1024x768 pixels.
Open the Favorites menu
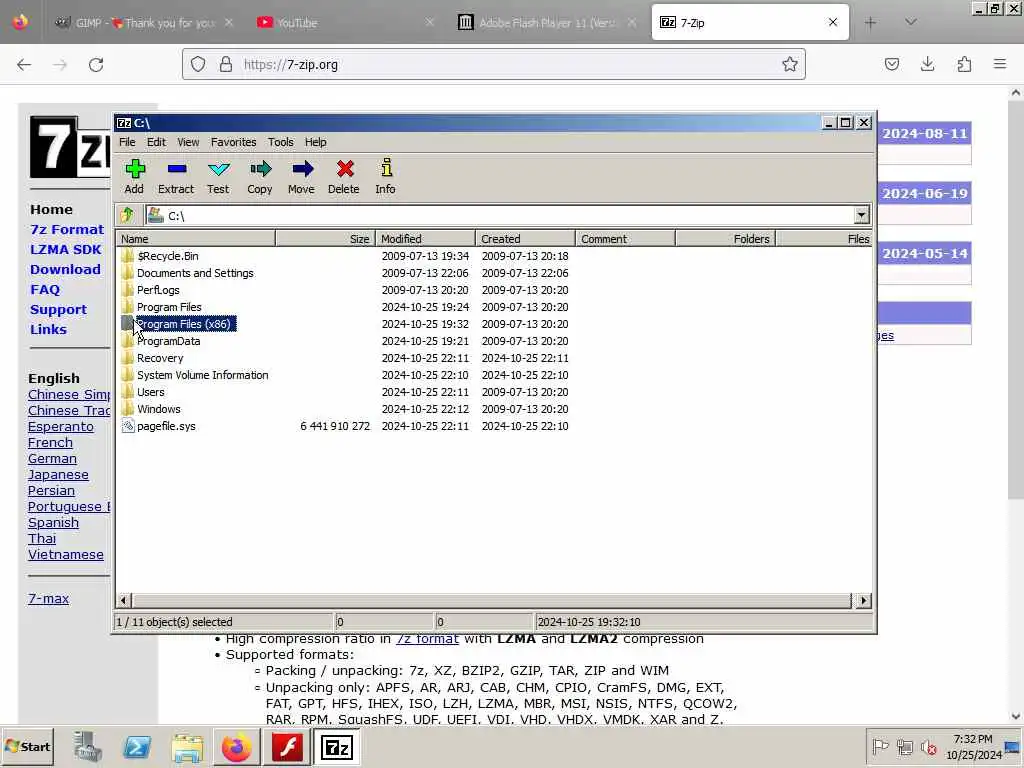233,142
